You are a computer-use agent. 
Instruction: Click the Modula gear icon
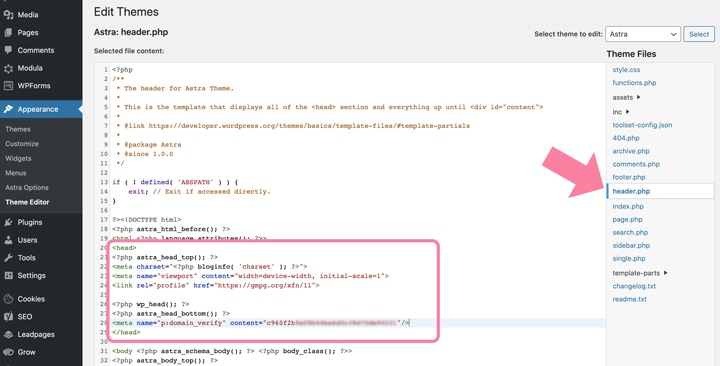8,68
